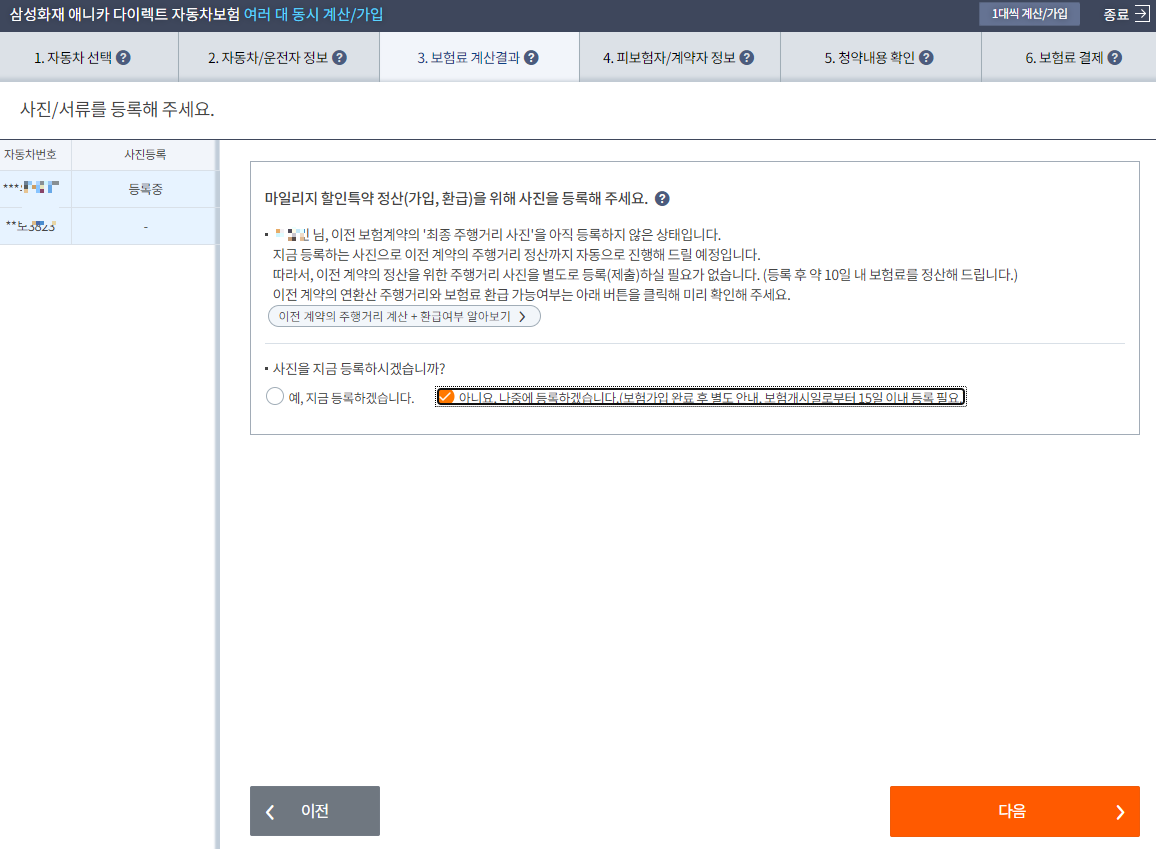Click the 1대씩 계산/가입 button
1156x849 pixels.
pos(1029,14)
